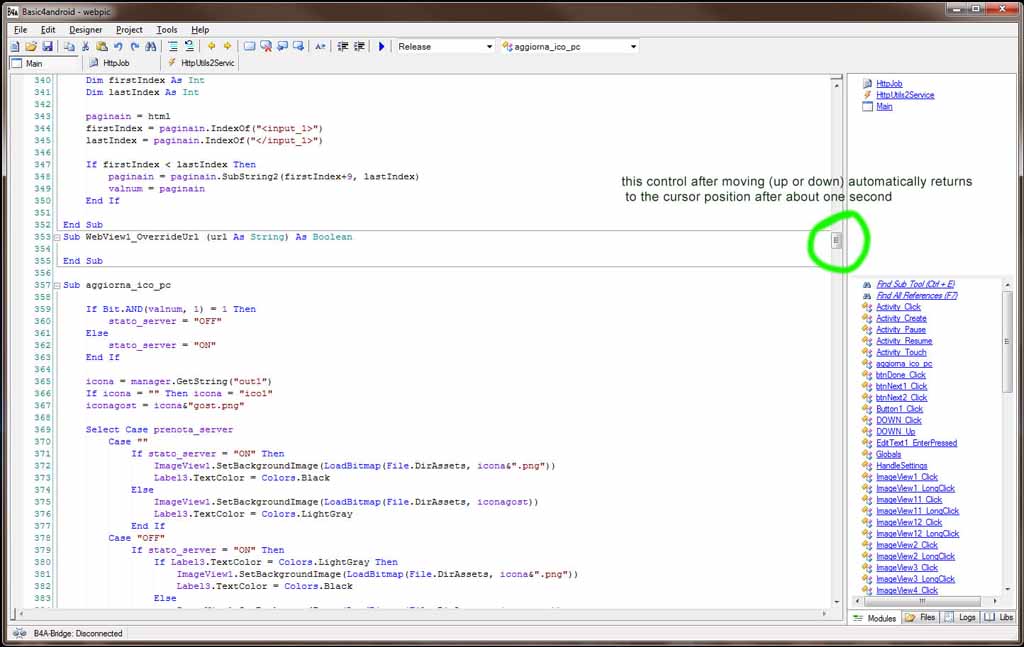The height and width of the screenshot is (647, 1024).
Task: Click the navigate backward yellow arrow
Action: click(x=211, y=46)
